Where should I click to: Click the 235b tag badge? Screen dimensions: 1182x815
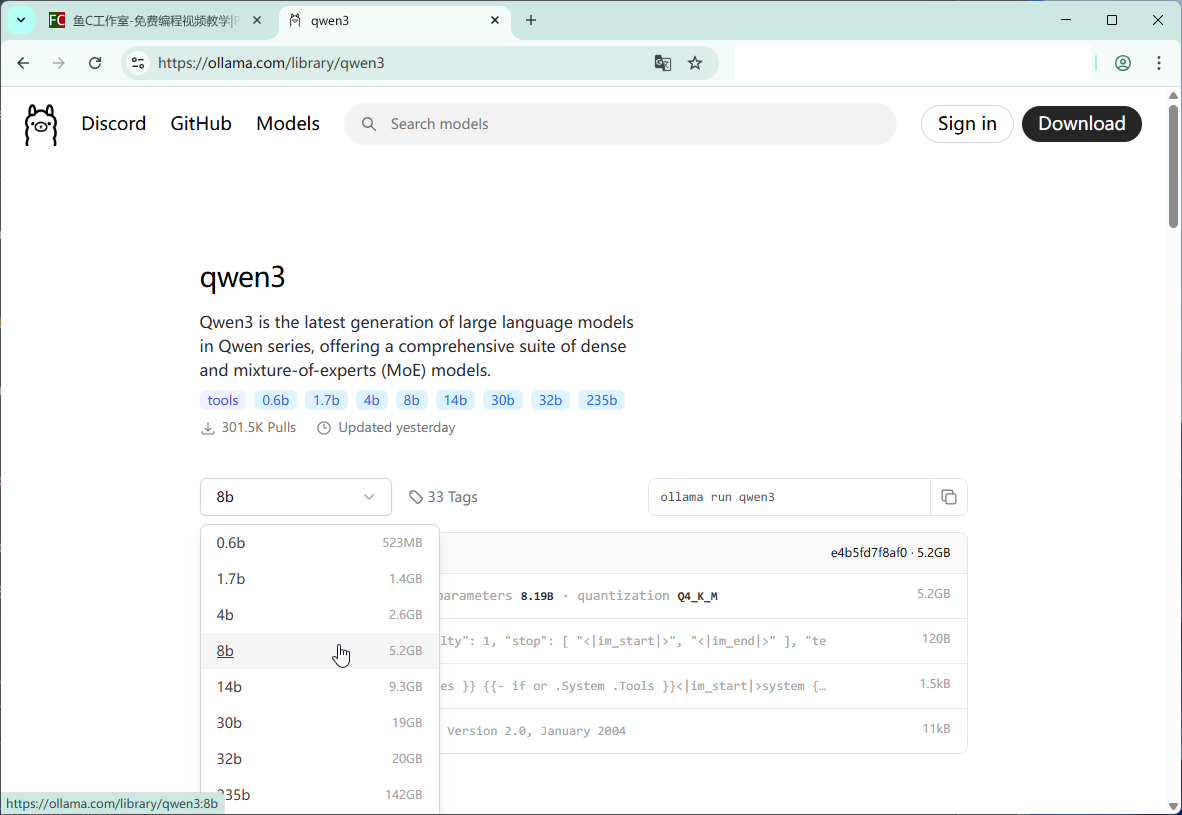pyautogui.click(x=602, y=400)
